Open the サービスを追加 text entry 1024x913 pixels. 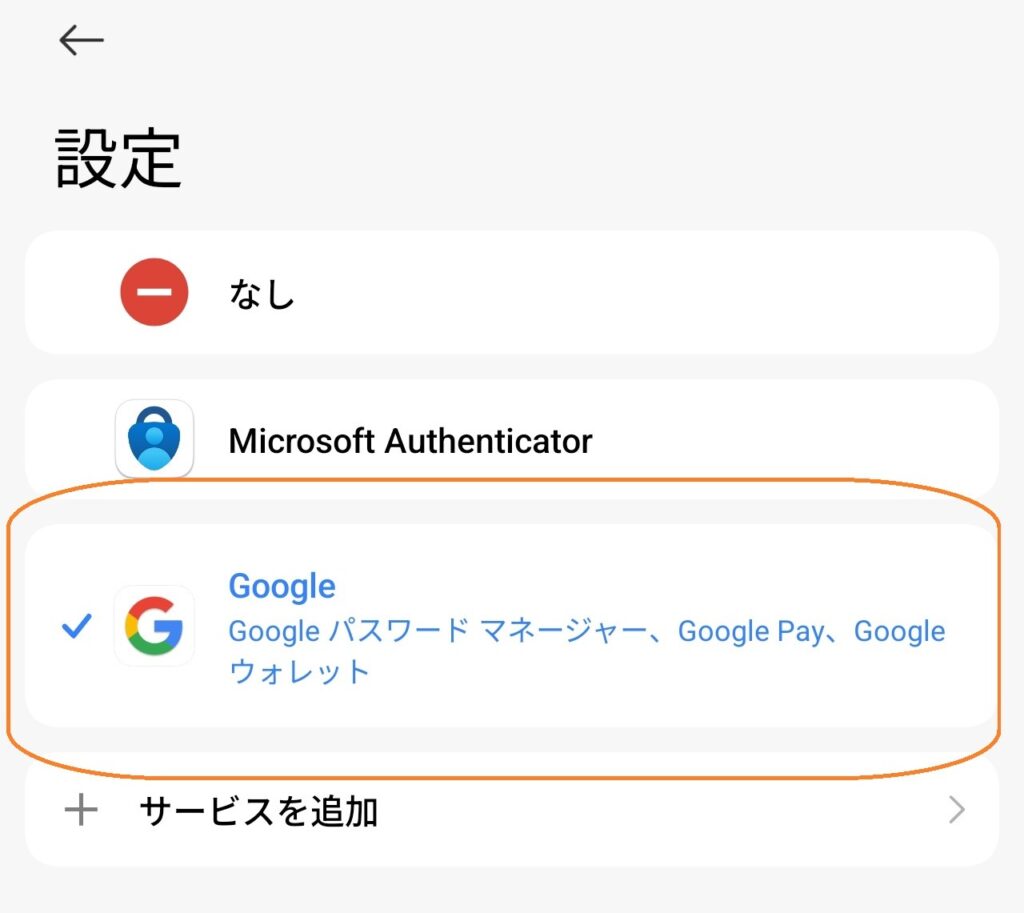[258, 811]
